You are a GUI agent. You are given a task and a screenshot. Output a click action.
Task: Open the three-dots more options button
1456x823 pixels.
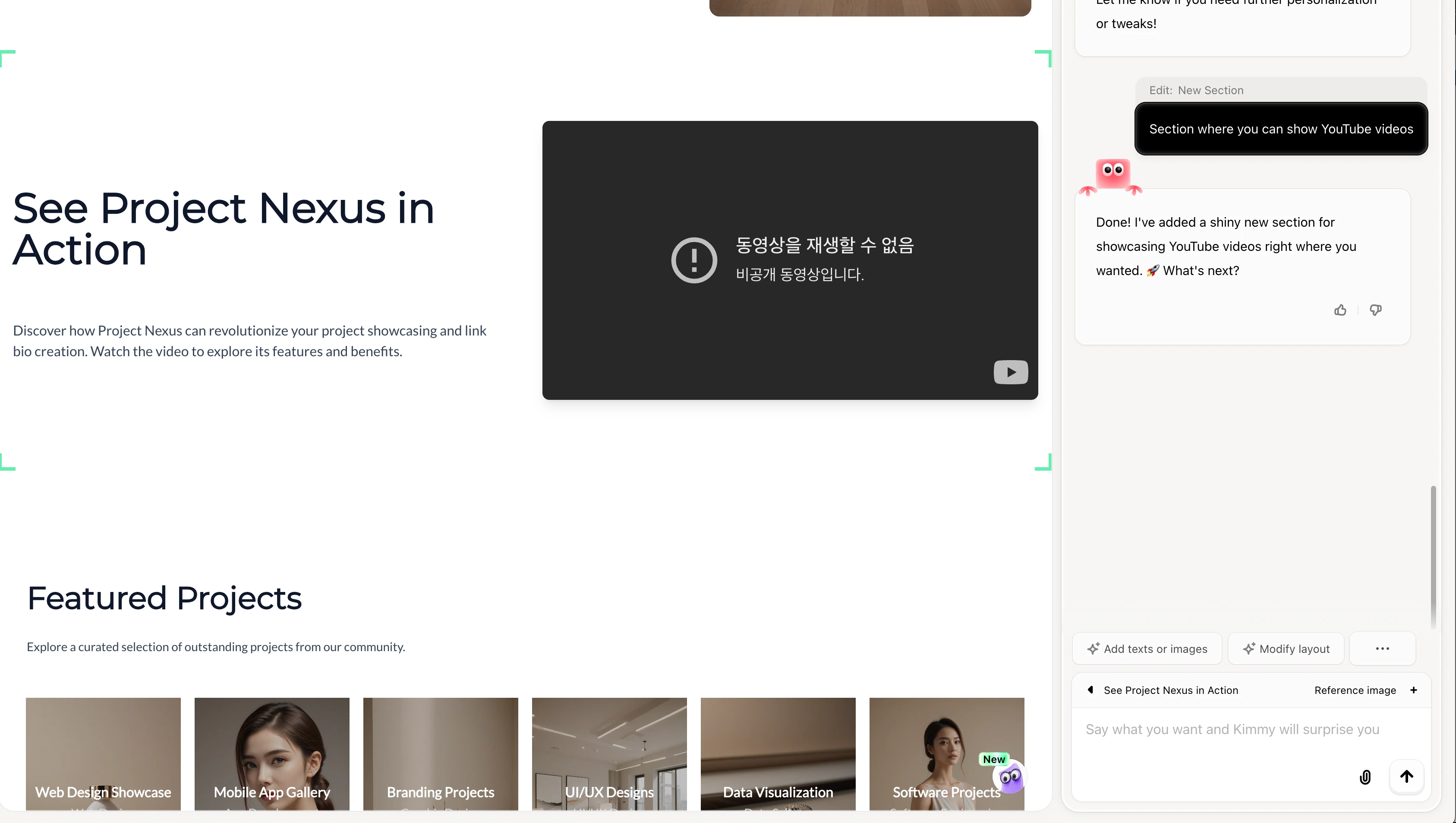click(1383, 649)
